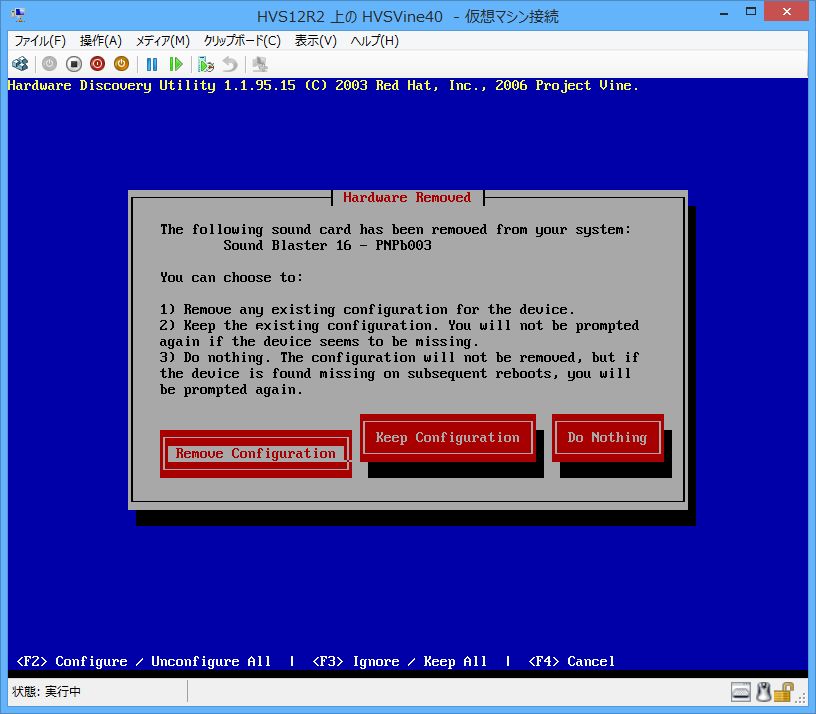Click the window system icon in title bar
The height and width of the screenshot is (714, 816).
click(x=19, y=15)
